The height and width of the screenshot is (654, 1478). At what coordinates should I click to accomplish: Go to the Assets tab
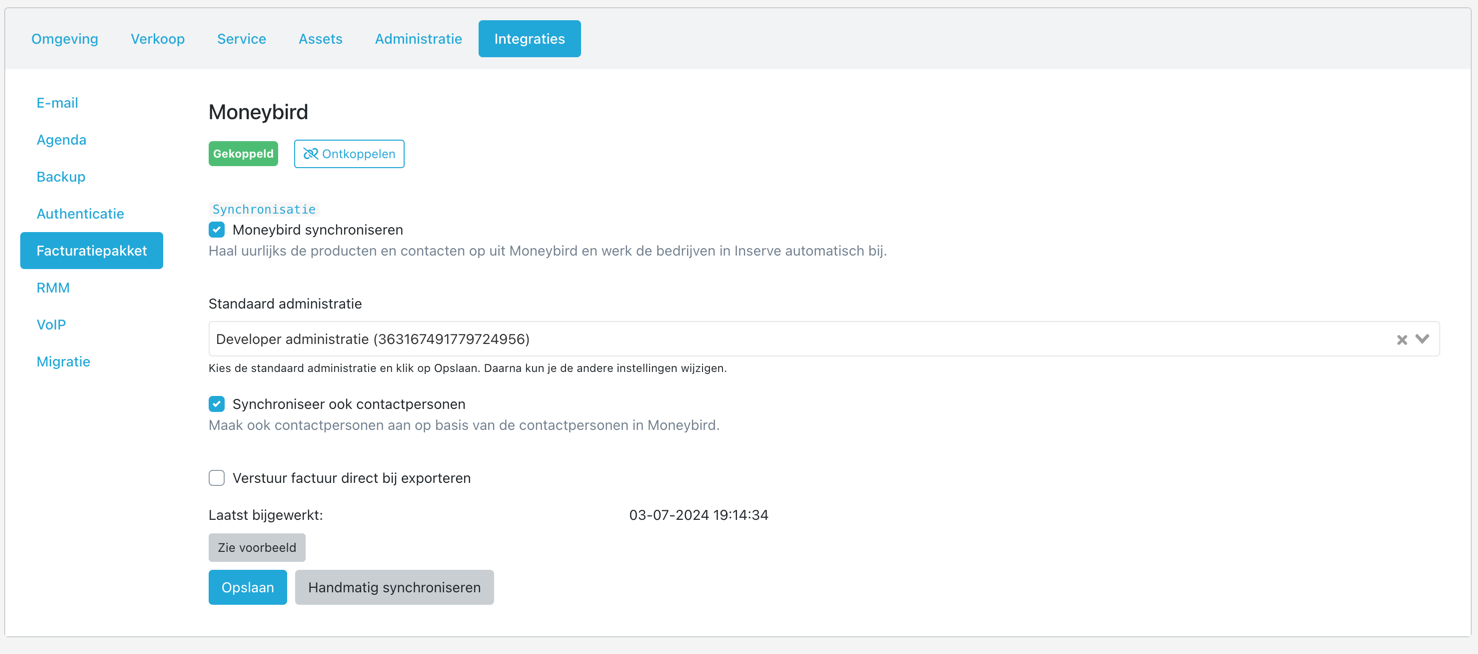pos(321,39)
